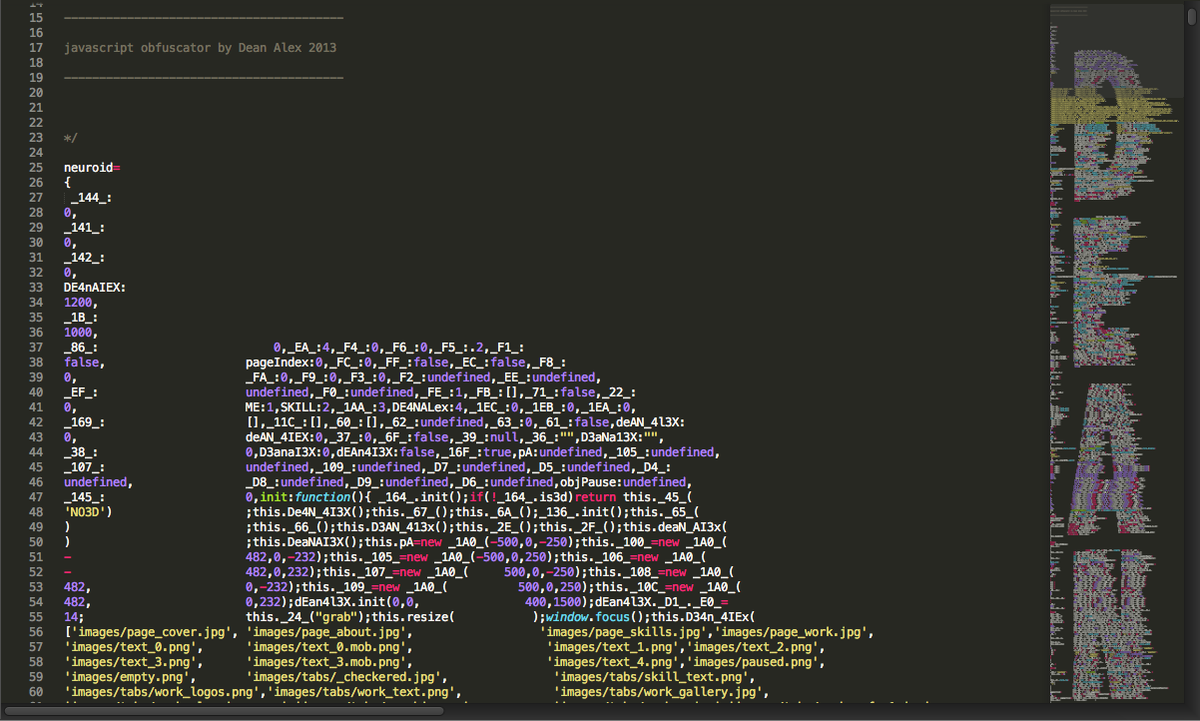The width and height of the screenshot is (1200, 721).
Task: Click the property '_1B_:'
Action: [80, 317]
